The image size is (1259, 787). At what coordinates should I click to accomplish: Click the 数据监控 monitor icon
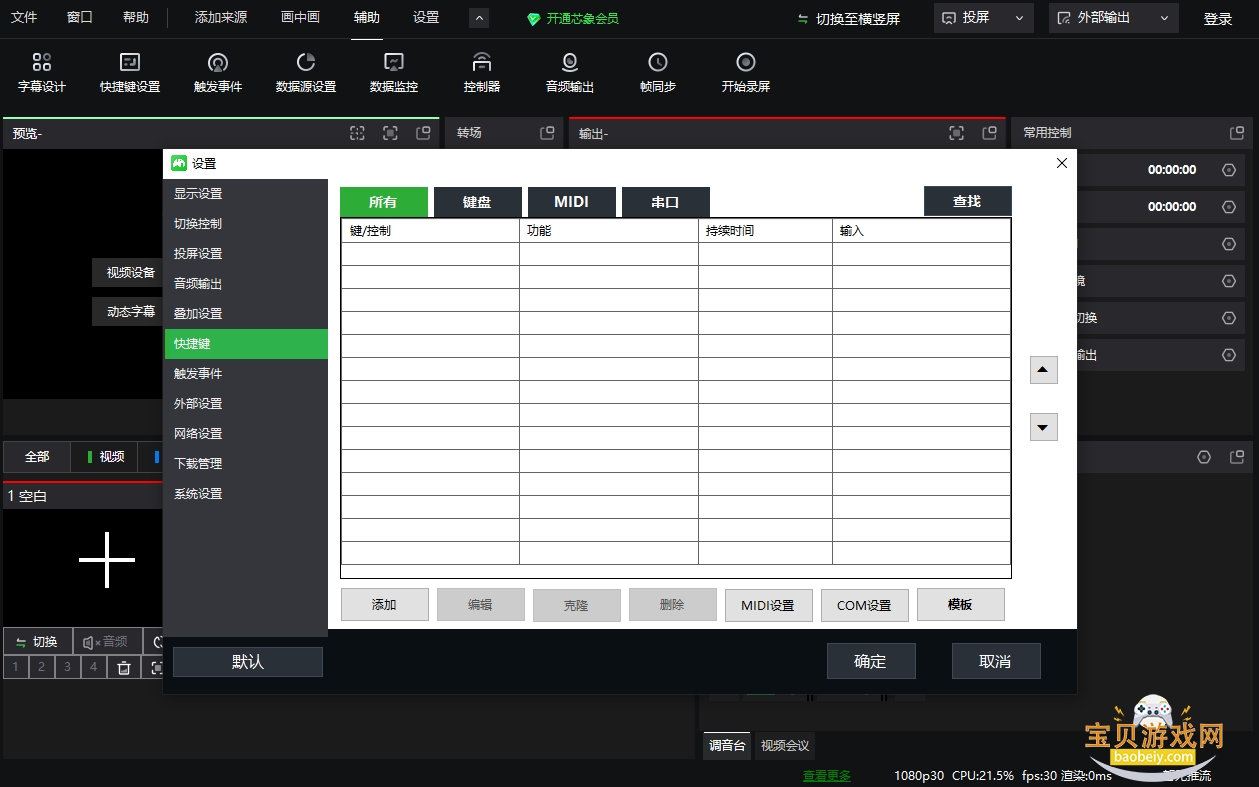[394, 73]
